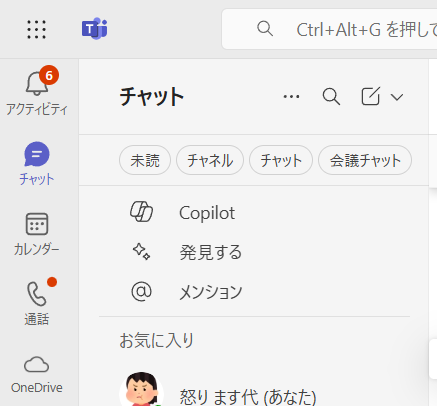Collapse the お気に入り favorites section
Image resolution: width=437 pixels, height=406 pixels.
coord(157,341)
